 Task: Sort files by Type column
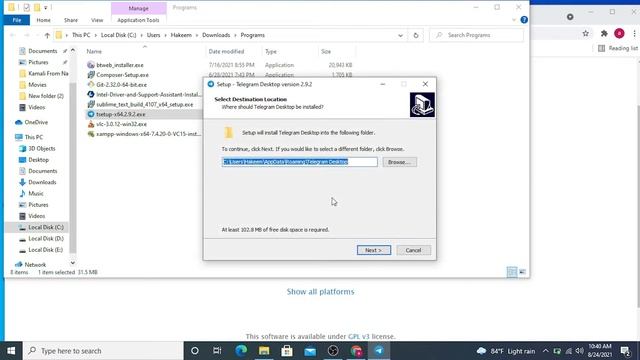[271, 51]
